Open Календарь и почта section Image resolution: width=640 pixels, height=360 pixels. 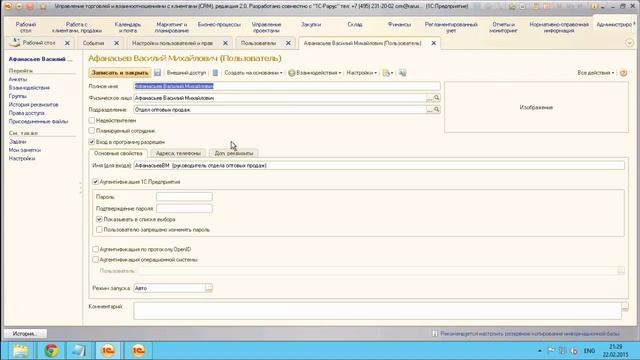point(128,27)
